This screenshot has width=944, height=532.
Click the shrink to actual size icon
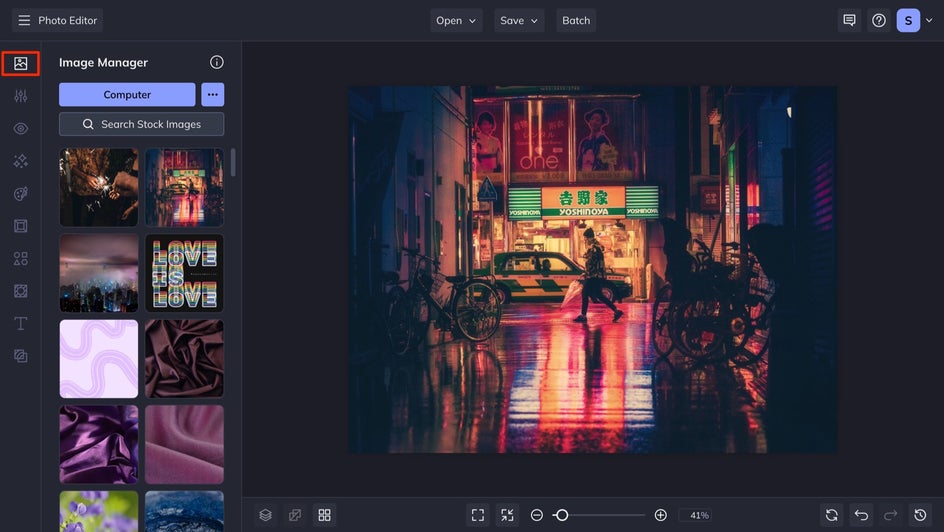(507, 515)
